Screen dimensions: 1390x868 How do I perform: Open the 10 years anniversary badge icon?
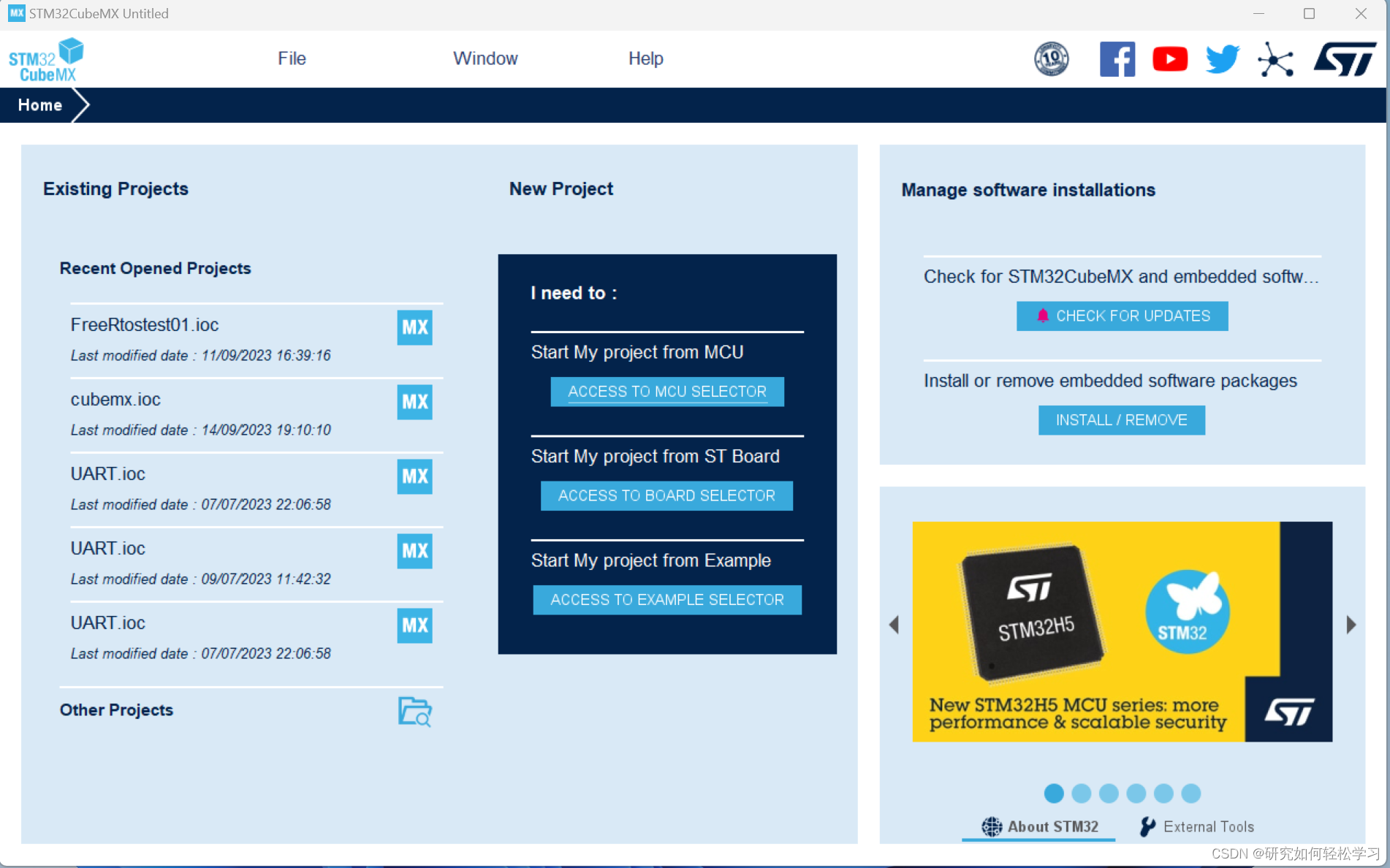(1051, 58)
